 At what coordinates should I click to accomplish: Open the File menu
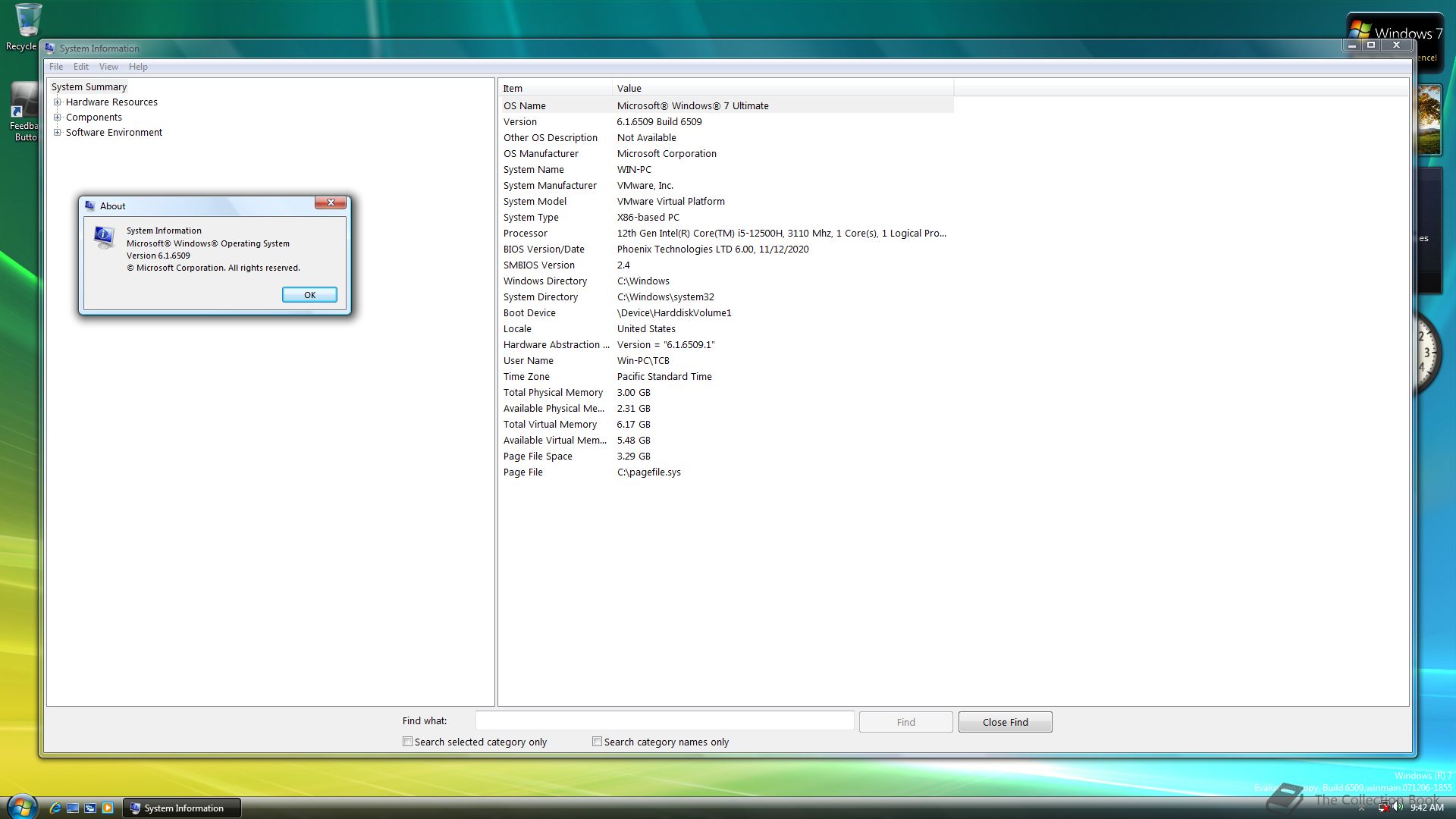[56, 67]
